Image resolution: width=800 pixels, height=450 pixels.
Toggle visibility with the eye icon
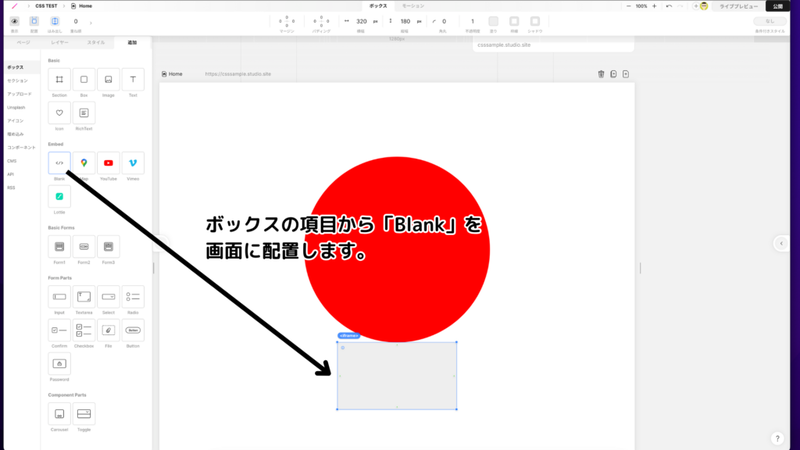[x=14, y=21]
